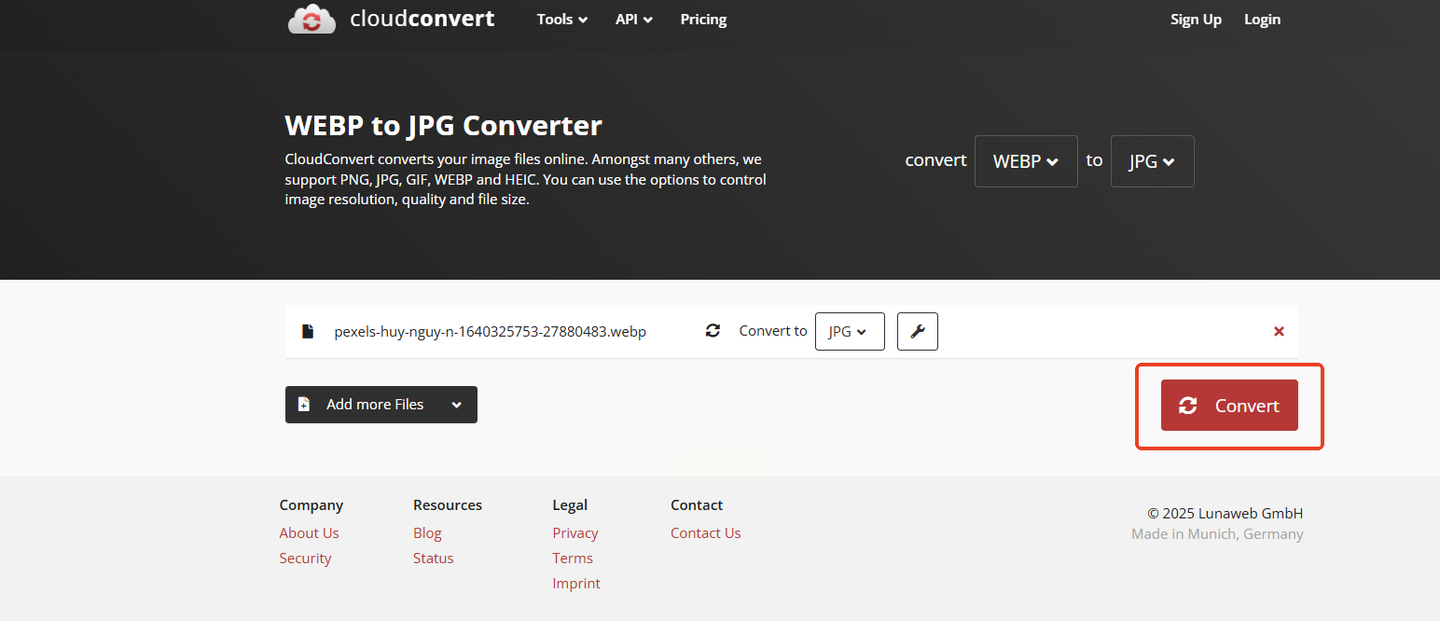Click the refresh arrows icon before Convert to
1440x621 pixels.
pyautogui.click(x=713, y=330)
